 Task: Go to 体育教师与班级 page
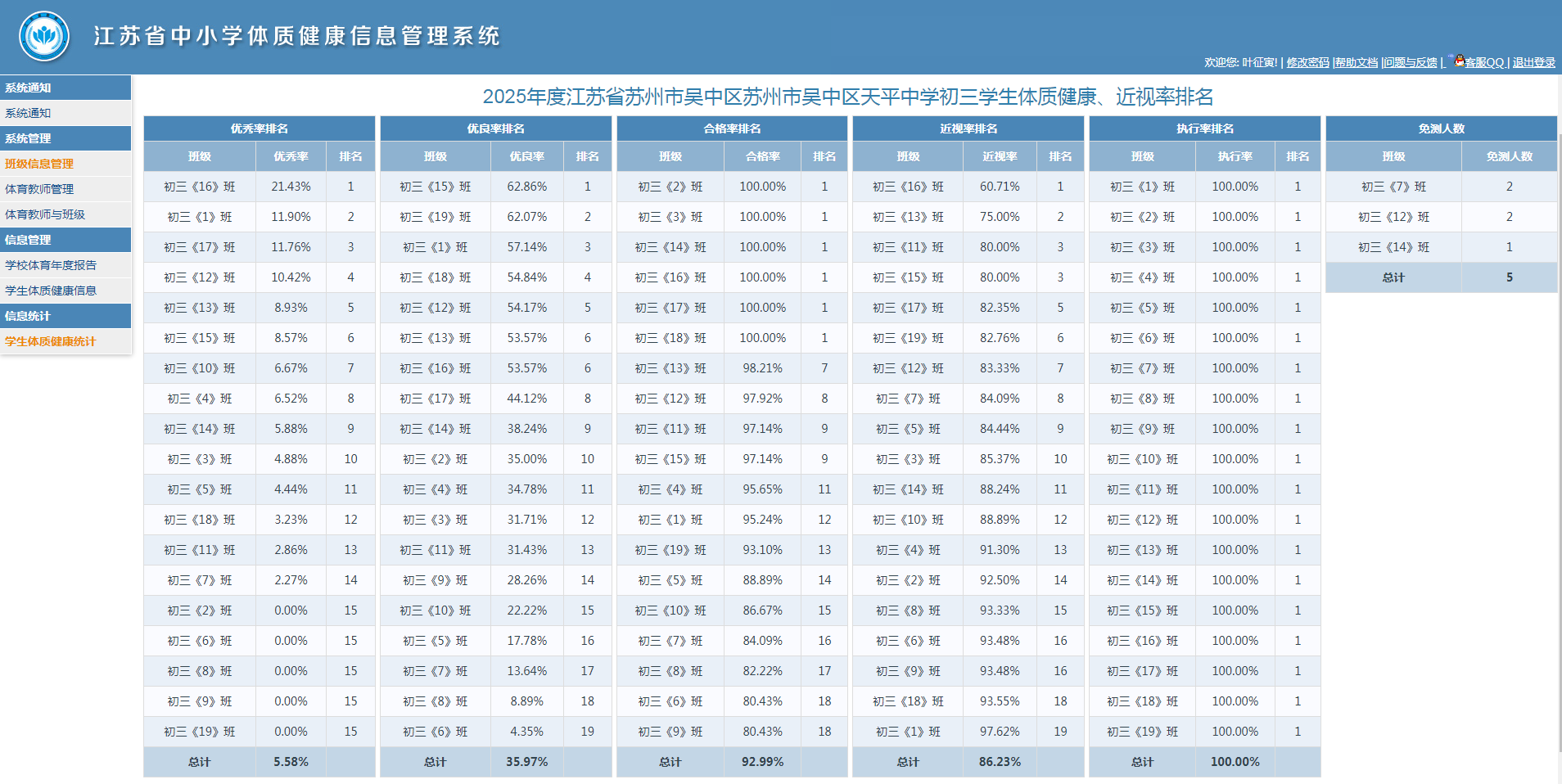[45, 214]
